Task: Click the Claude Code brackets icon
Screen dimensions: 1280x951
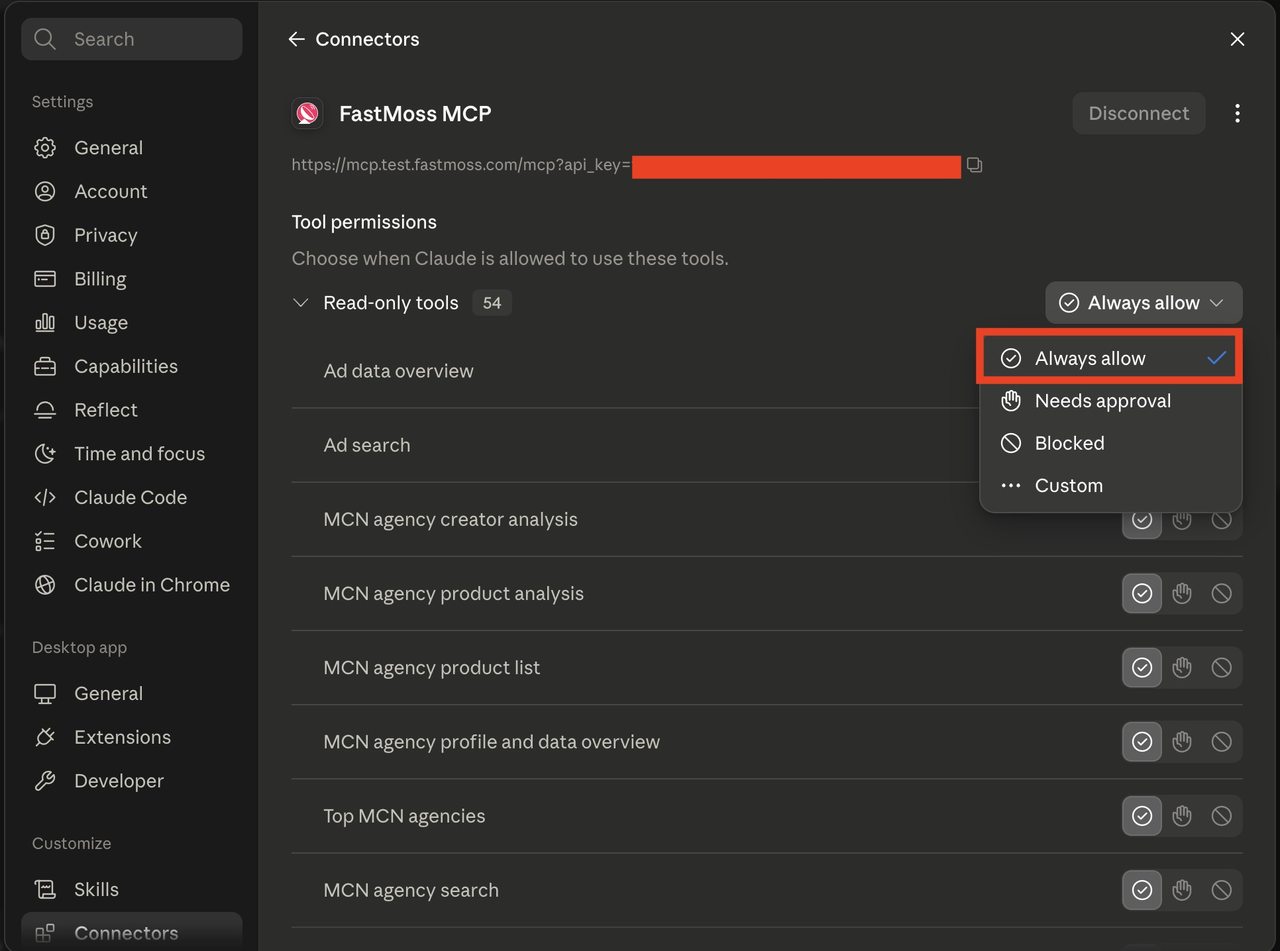Action: click(x=45, y=497)
